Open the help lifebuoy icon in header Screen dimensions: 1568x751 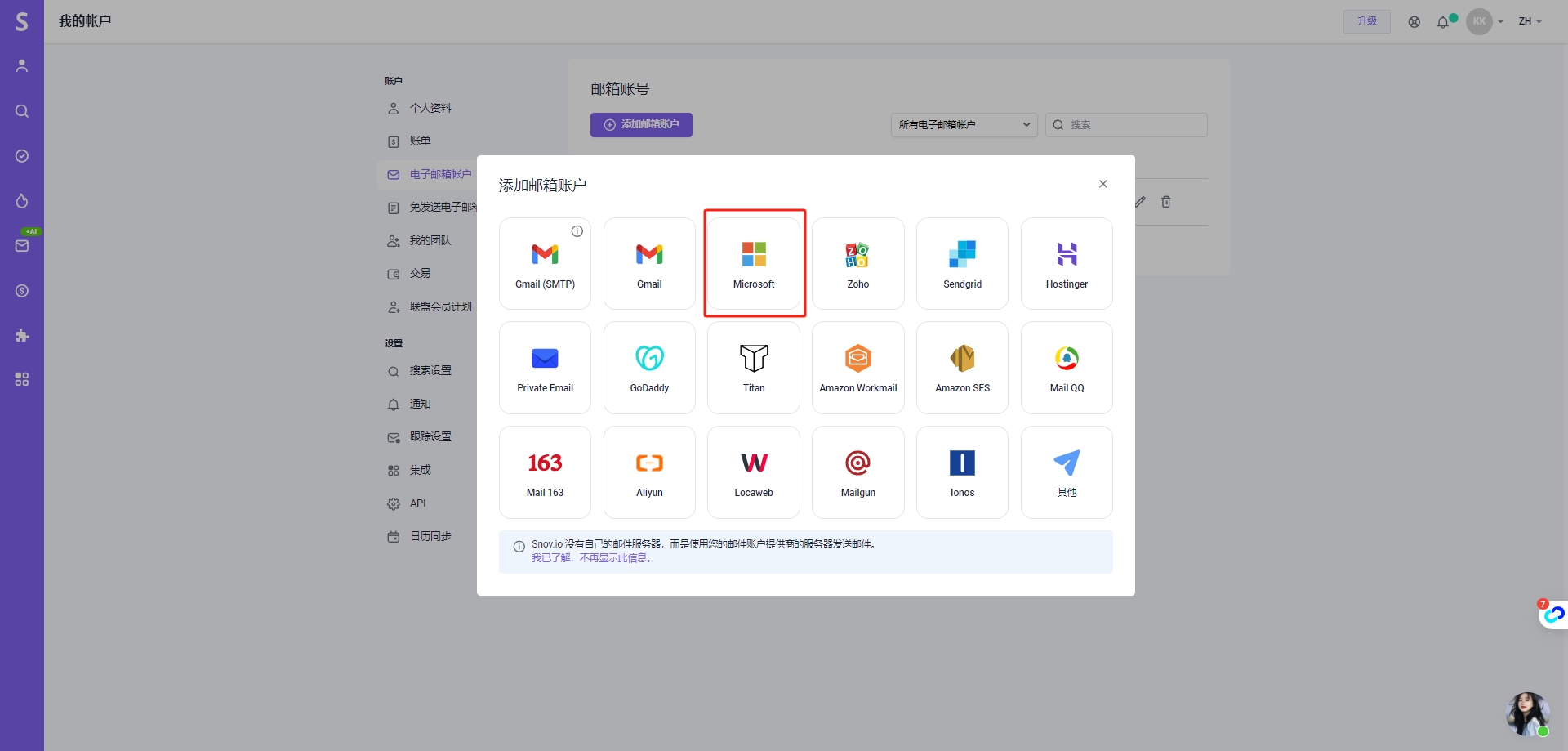click(x=1414, y=22)
